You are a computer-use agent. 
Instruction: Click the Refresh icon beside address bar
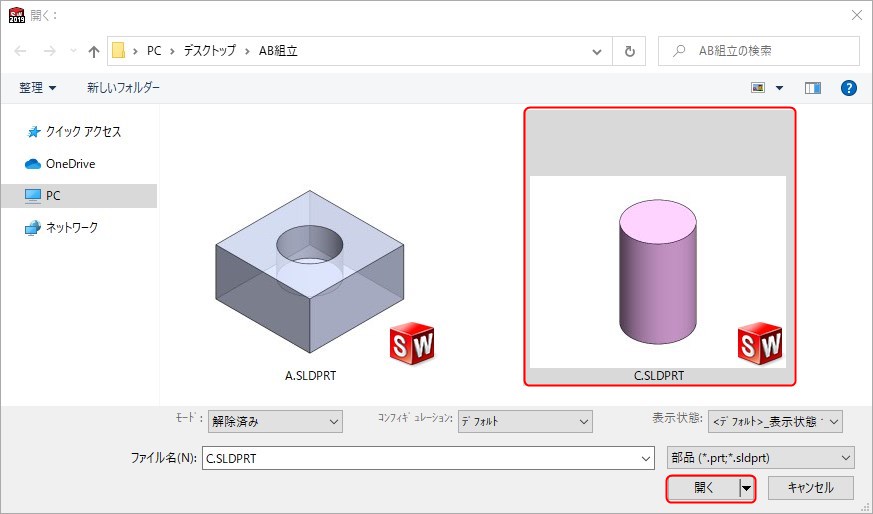[629, 51]
